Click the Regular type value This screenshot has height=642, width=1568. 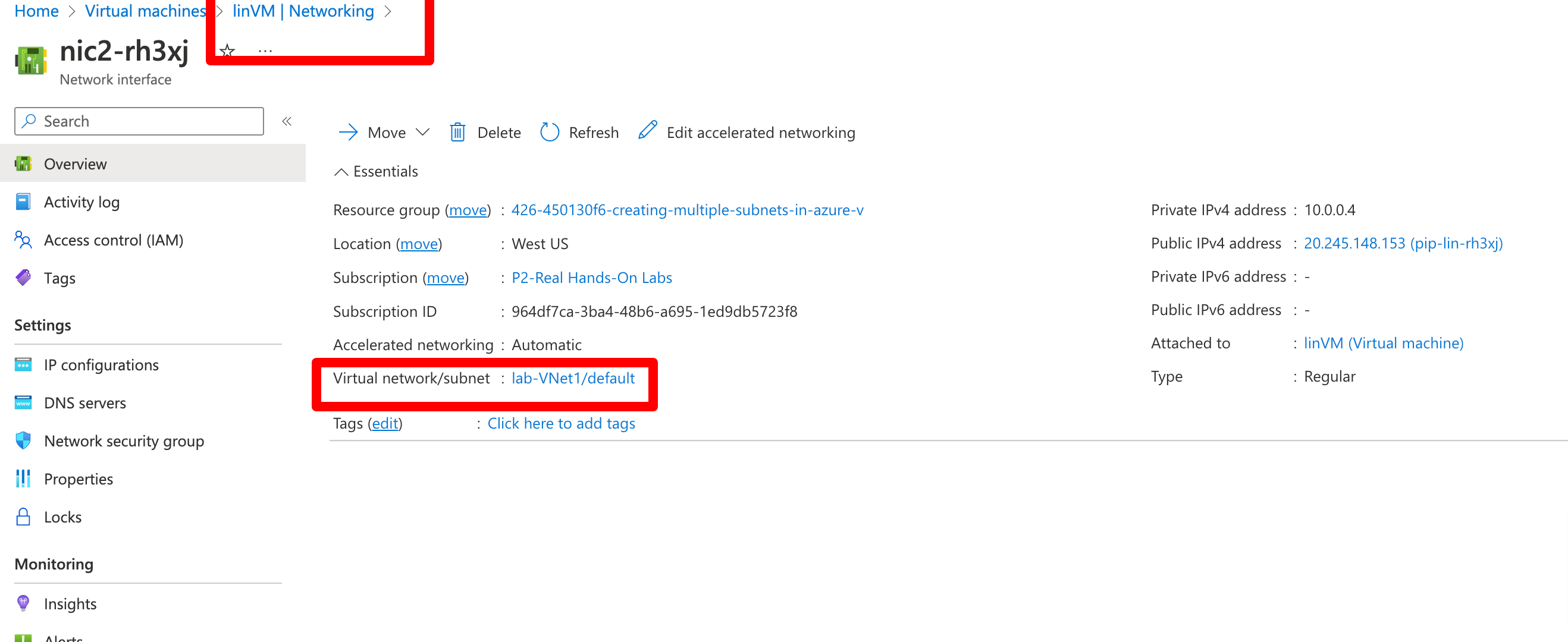coord(1329,376)
